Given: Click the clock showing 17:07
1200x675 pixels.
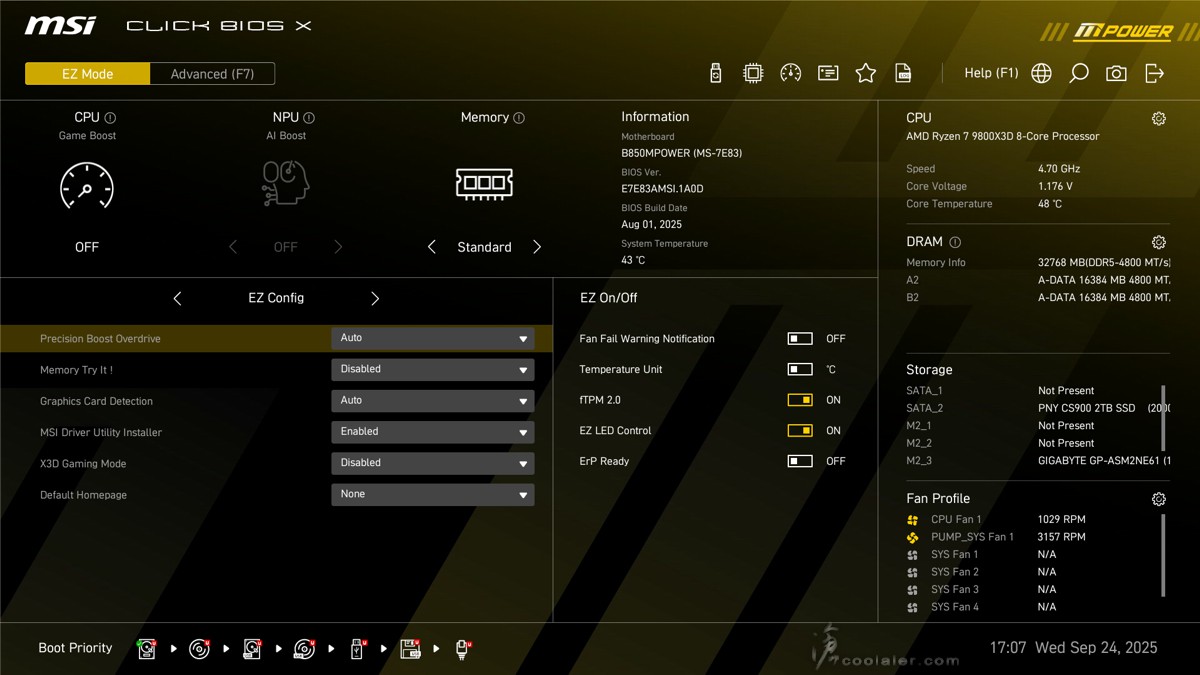Looking at the screenshot, I should tap(1008, 648).
